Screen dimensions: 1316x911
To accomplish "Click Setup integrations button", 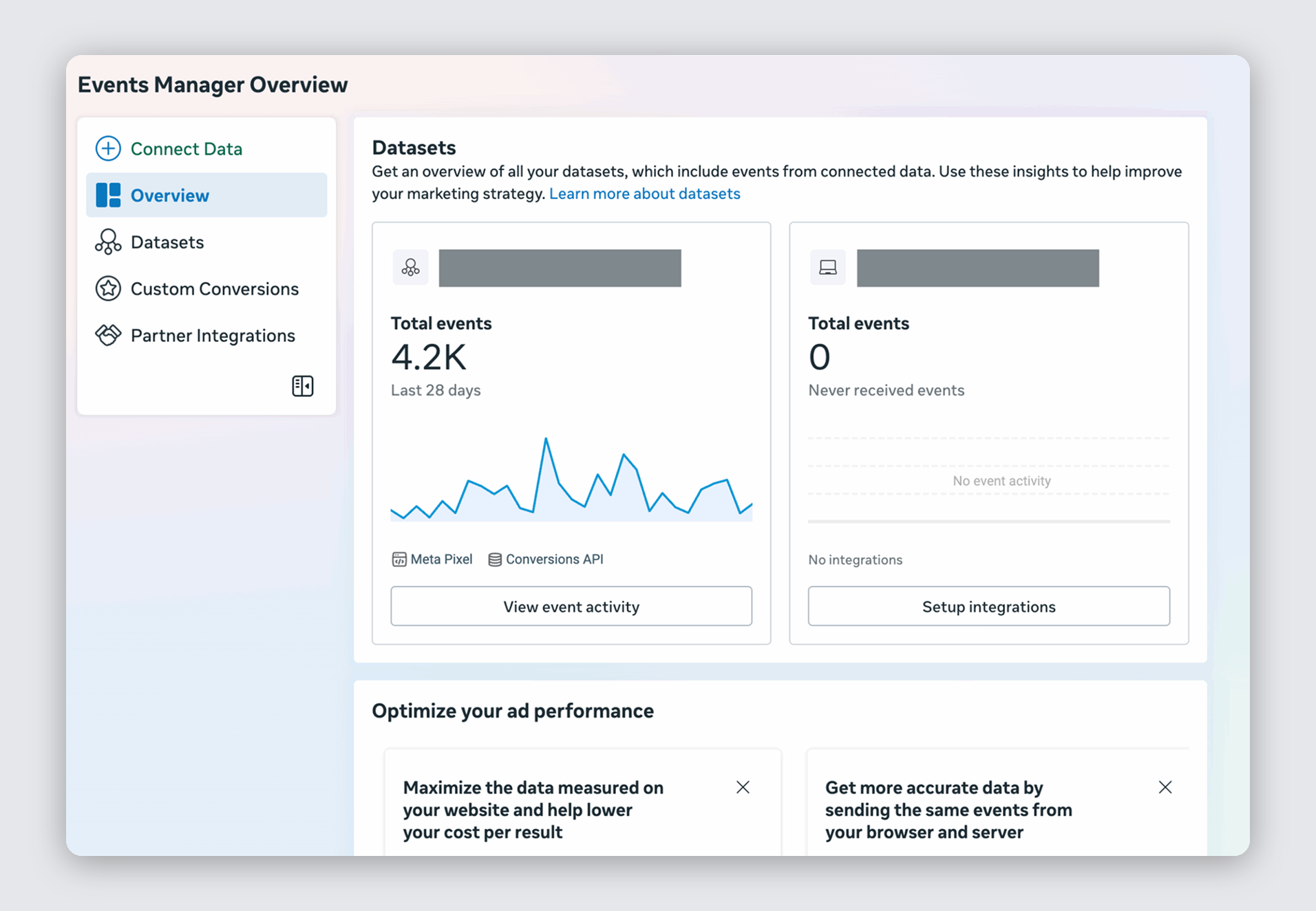I will tap(988, 606).
